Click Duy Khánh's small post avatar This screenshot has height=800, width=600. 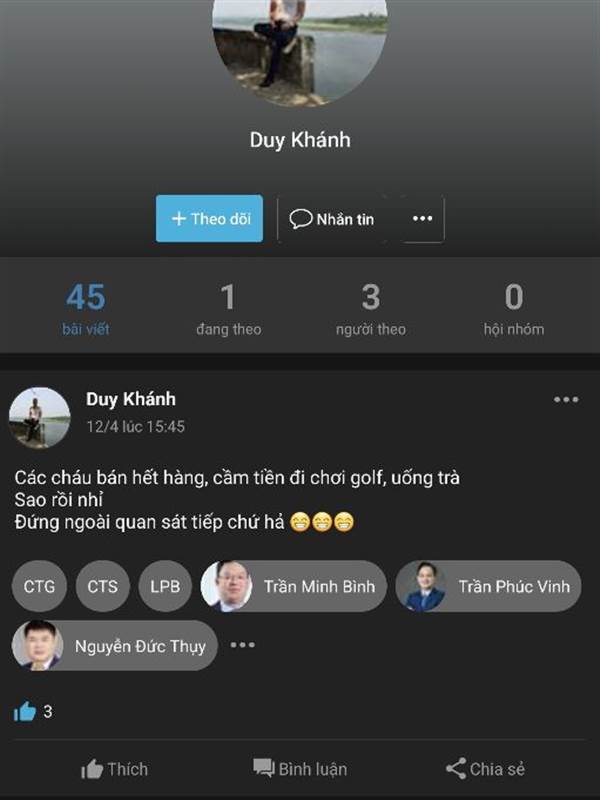point(40,418)
